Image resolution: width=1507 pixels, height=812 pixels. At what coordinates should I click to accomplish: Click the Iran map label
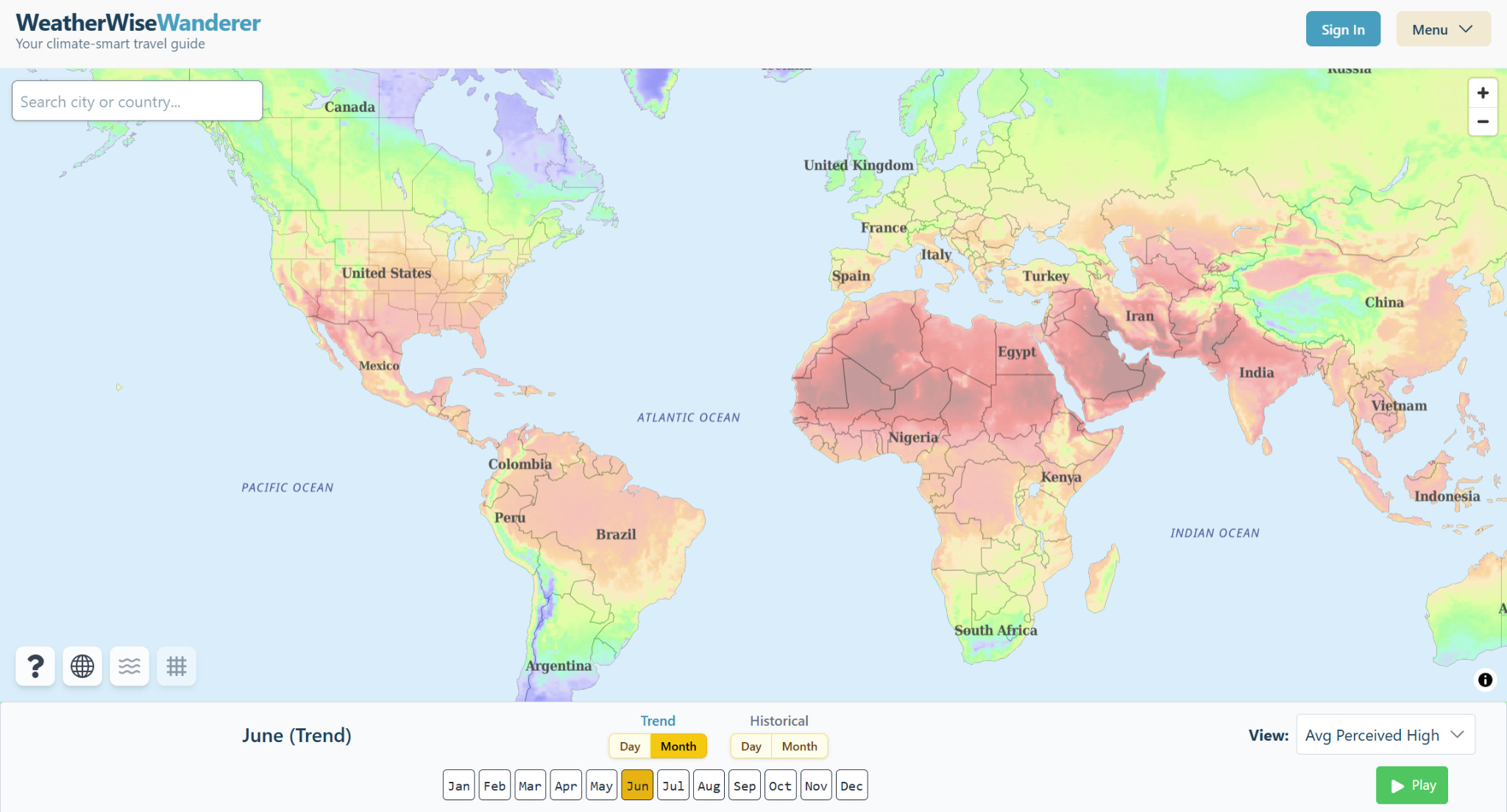click(1139, 316)
